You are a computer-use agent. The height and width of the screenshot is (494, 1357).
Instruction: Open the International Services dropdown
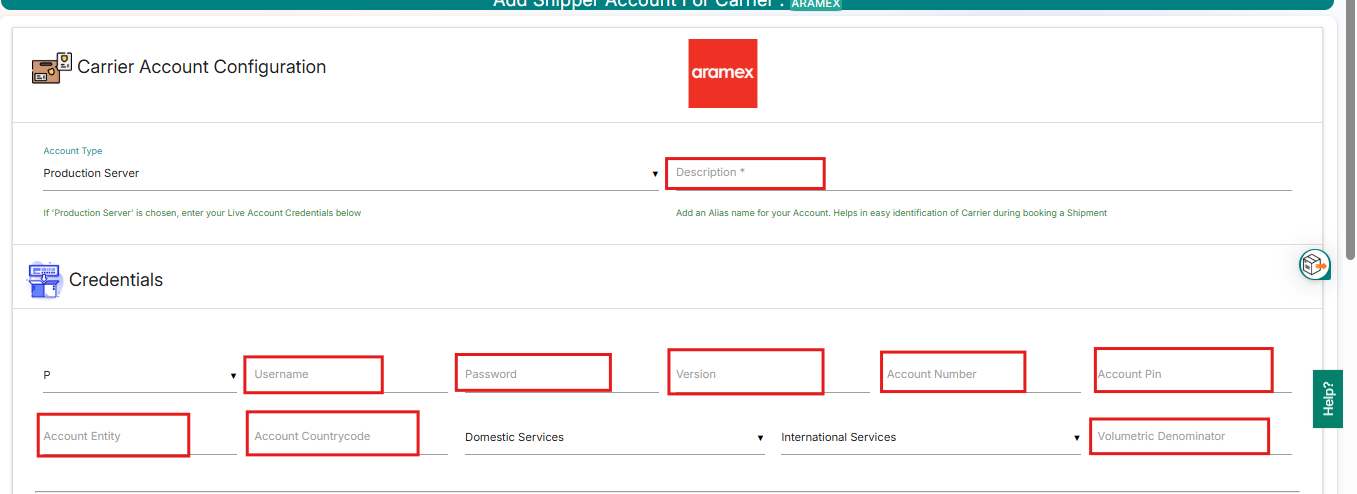tap(931, 437)
